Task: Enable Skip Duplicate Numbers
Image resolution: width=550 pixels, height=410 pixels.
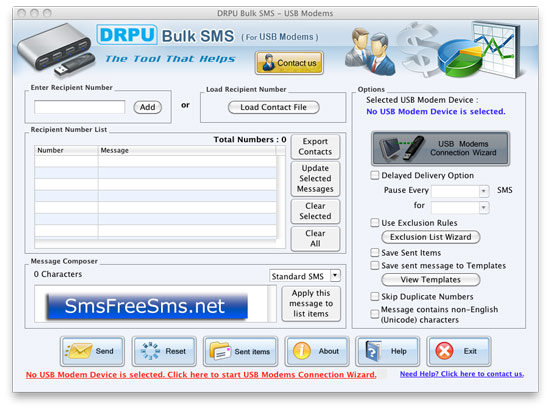Action: click(x=375, y=297)
